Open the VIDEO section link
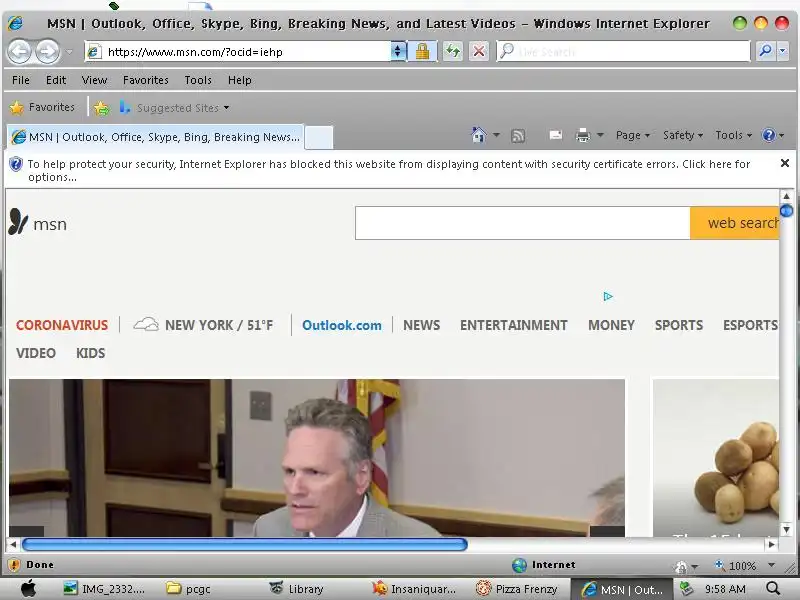Screen dimensions: 800x600 [36, 353]
